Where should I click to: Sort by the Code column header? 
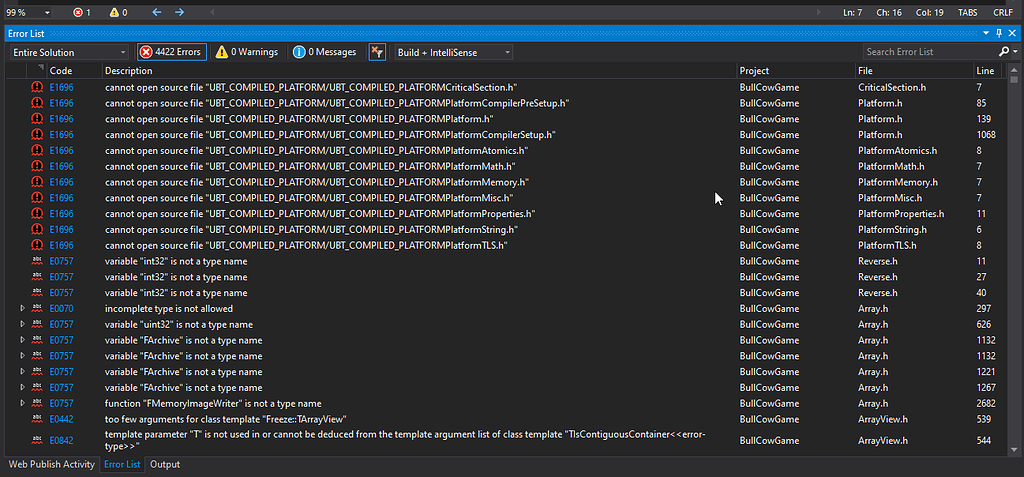tap(74, 71)
